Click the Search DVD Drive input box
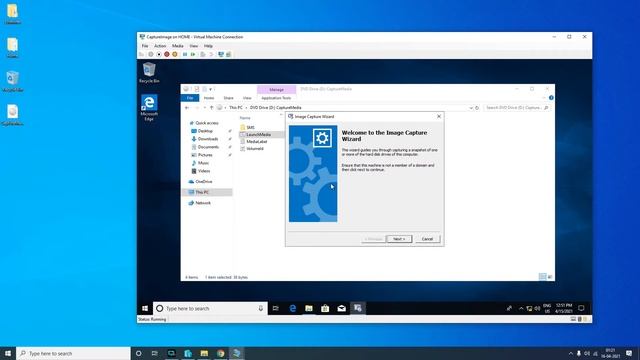 517,108
